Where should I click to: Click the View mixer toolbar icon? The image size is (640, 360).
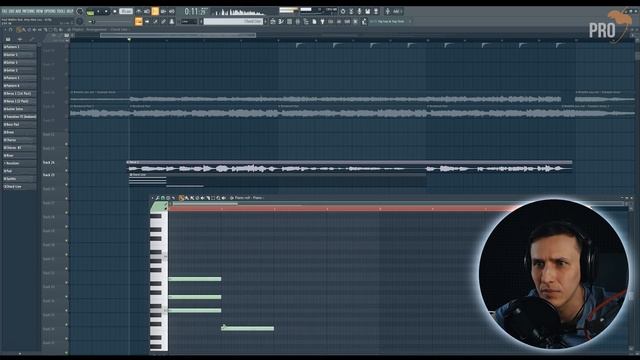298,21
